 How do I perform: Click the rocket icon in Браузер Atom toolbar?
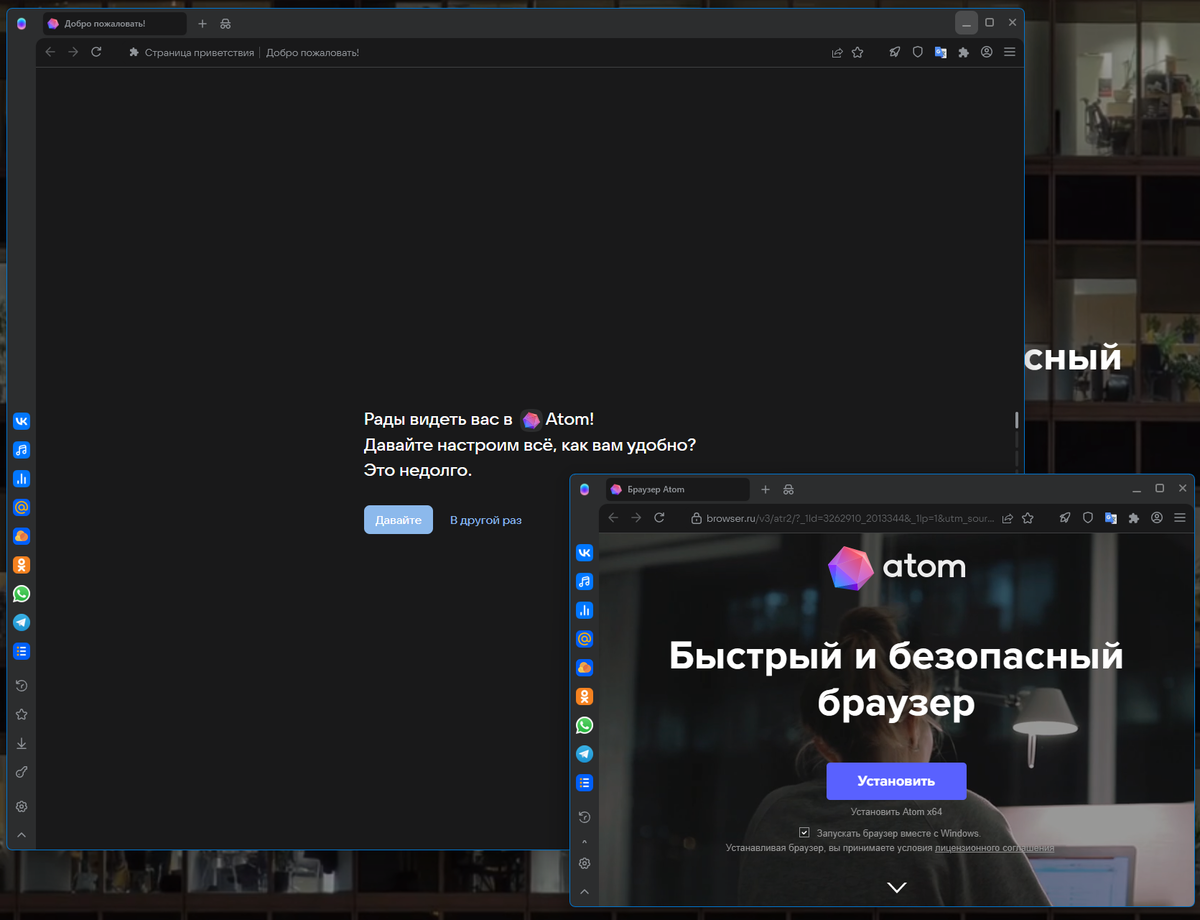click(x=1065, y=518)
